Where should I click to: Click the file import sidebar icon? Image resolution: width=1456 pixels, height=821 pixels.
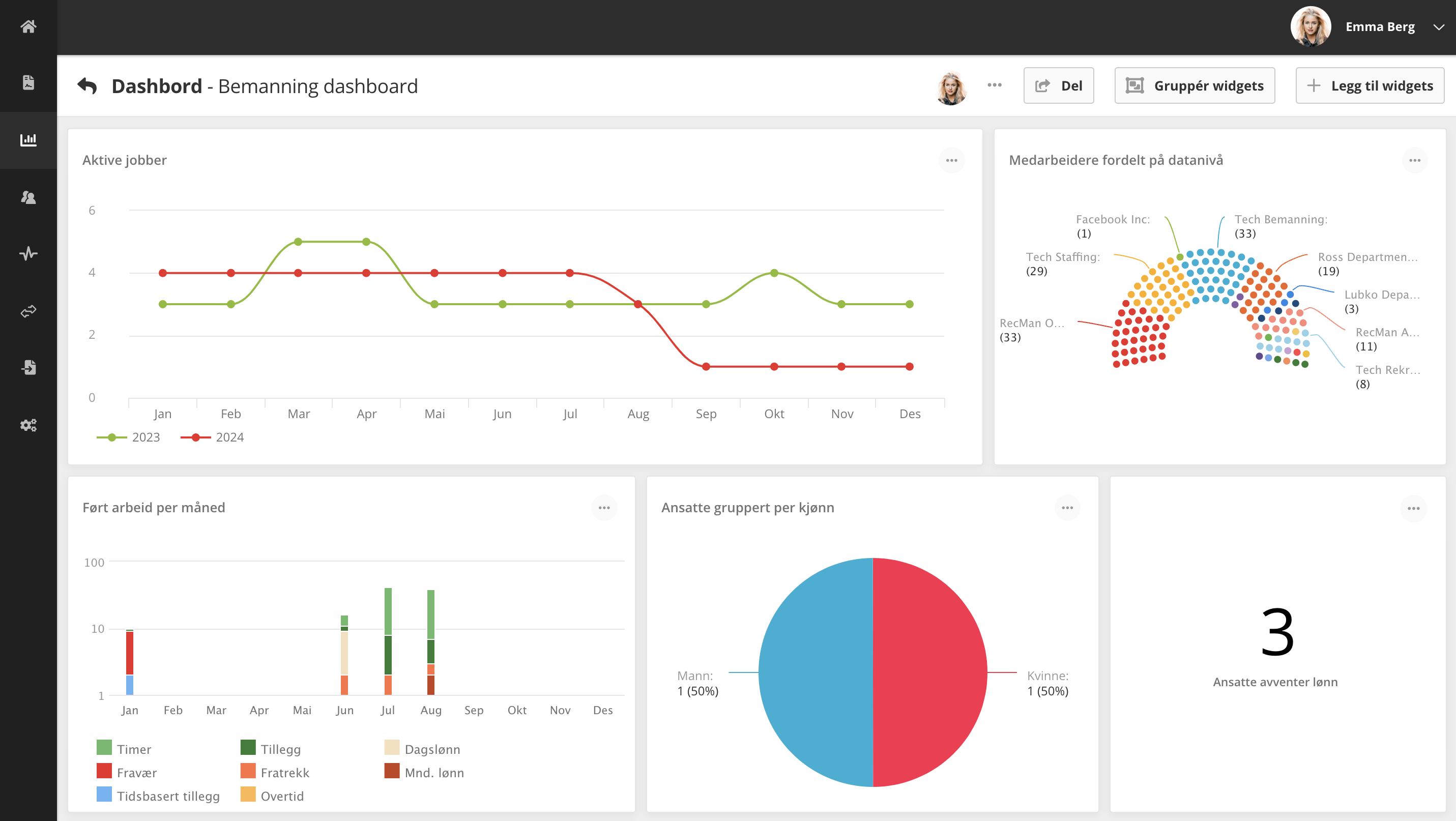(x=28, y=367)
